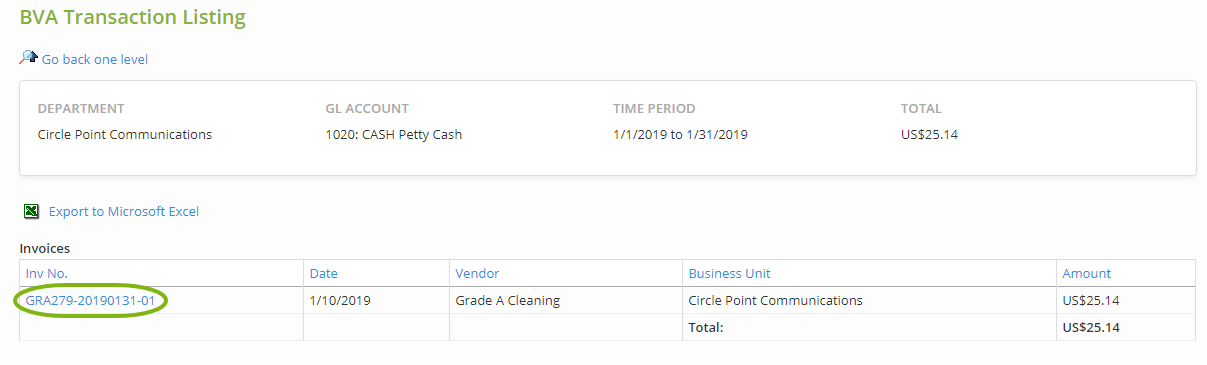This screenshot has height=365, width=1207.
Task: Sort invoices by Vendor column
Action: click(x=477, y=273)
